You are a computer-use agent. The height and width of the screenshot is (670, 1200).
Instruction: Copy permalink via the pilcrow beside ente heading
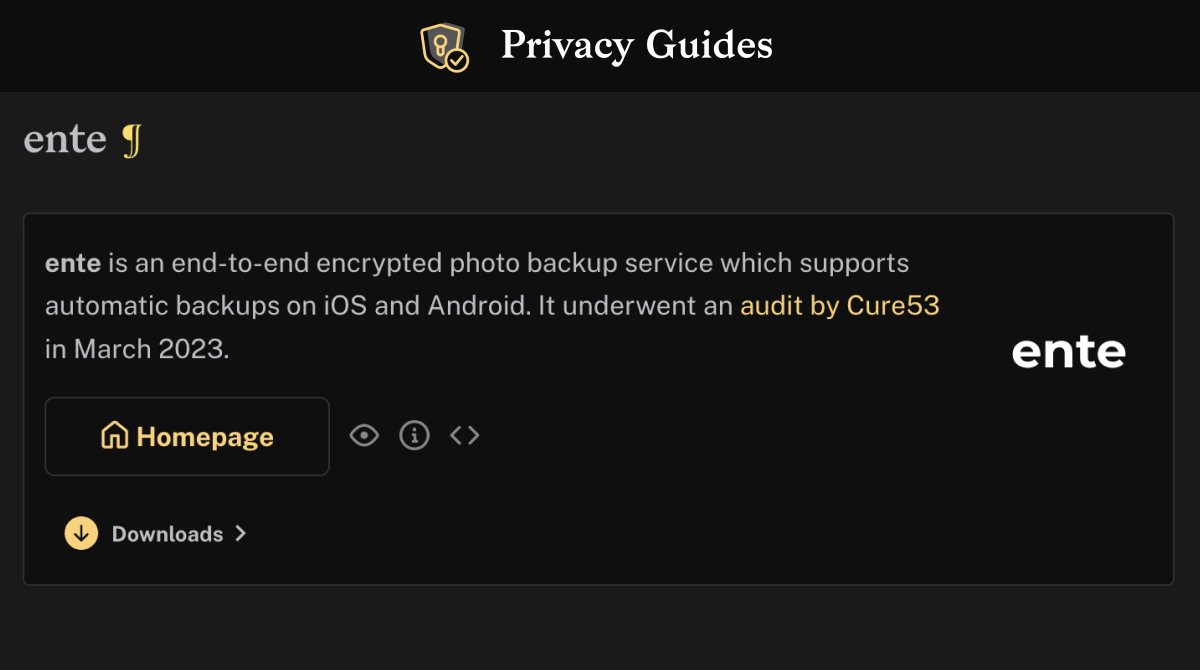click(x=131, y=141)
